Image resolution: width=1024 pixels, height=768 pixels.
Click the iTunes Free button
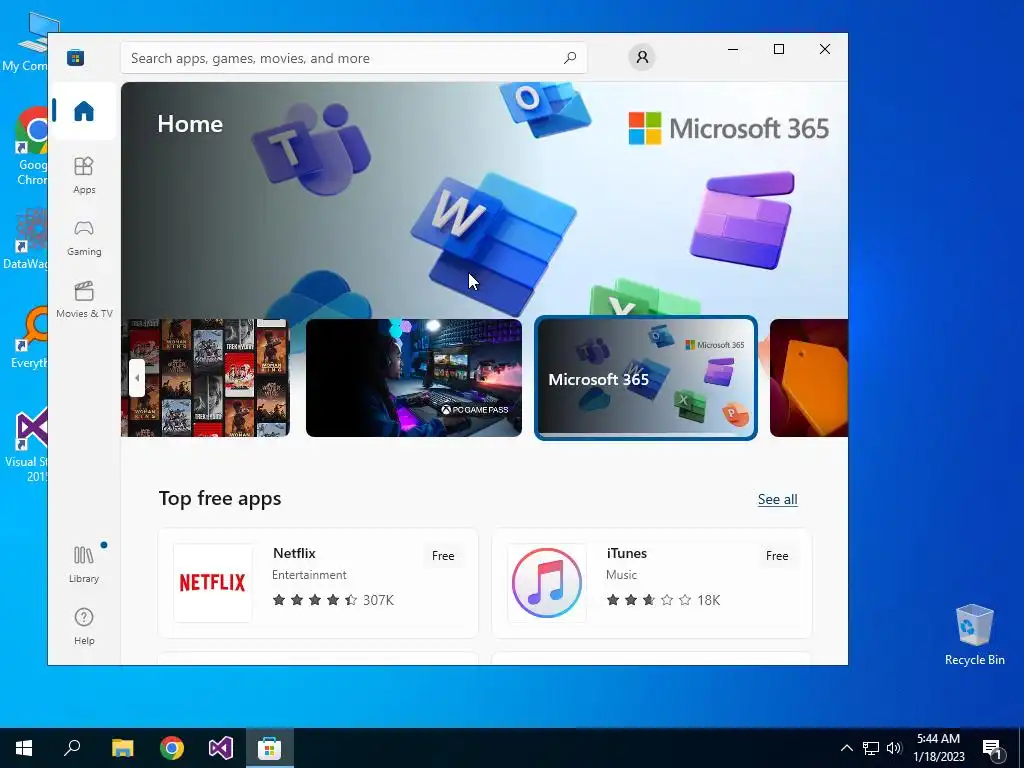point(776,556)
